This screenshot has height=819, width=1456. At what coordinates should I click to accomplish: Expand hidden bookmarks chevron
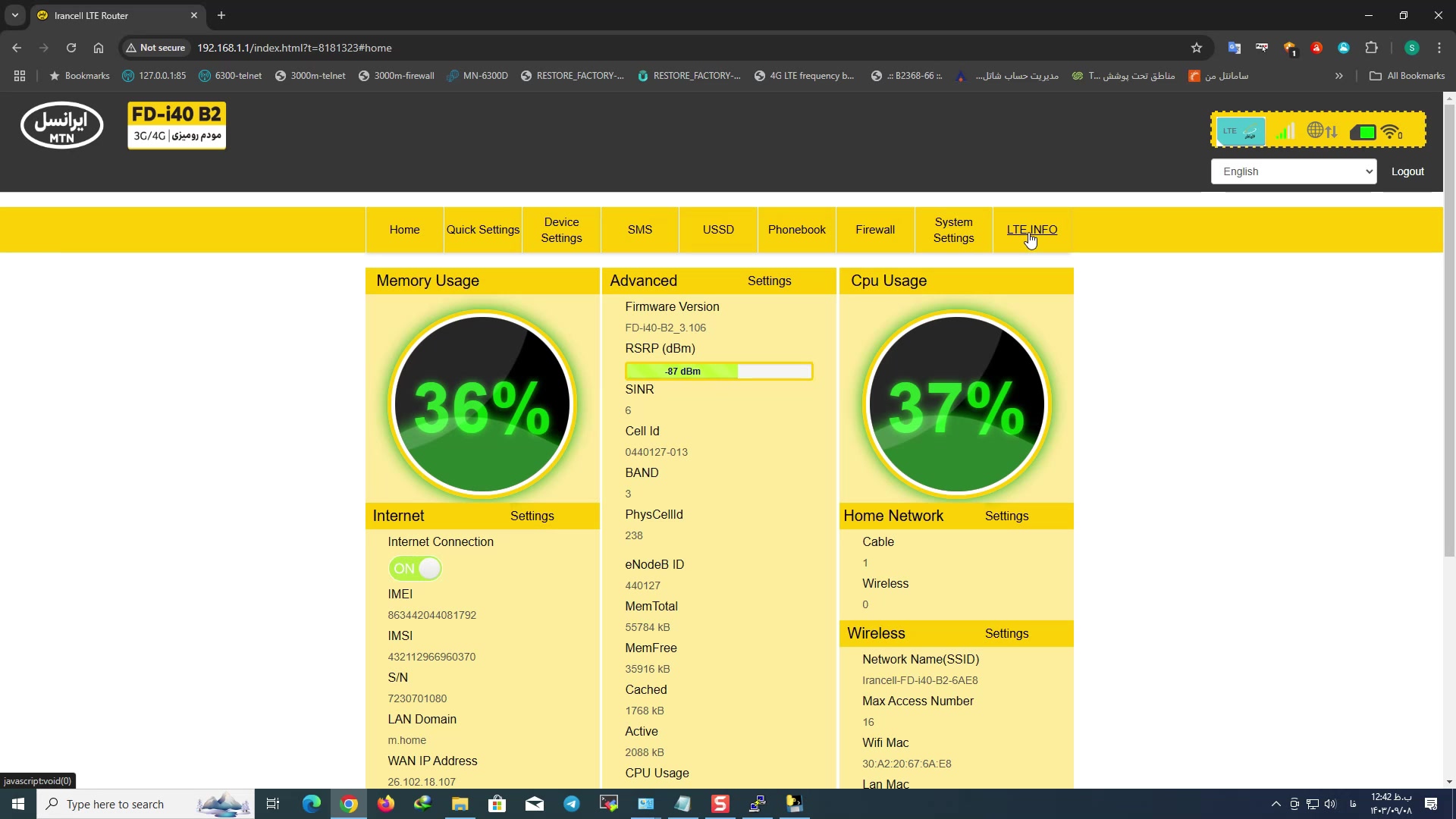pyautogui.click(x=1339, y=76)
